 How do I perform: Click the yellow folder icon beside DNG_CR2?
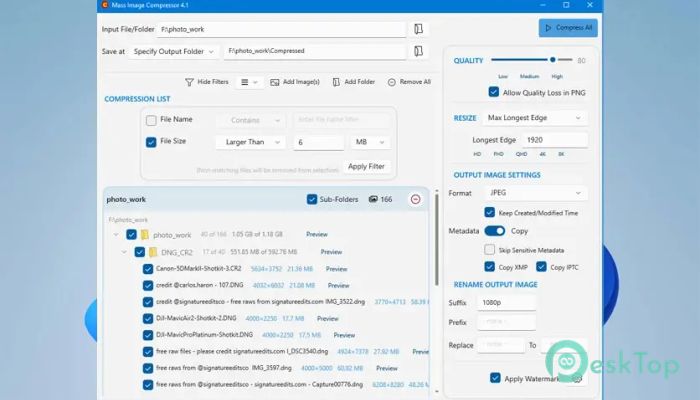(152, 251)
